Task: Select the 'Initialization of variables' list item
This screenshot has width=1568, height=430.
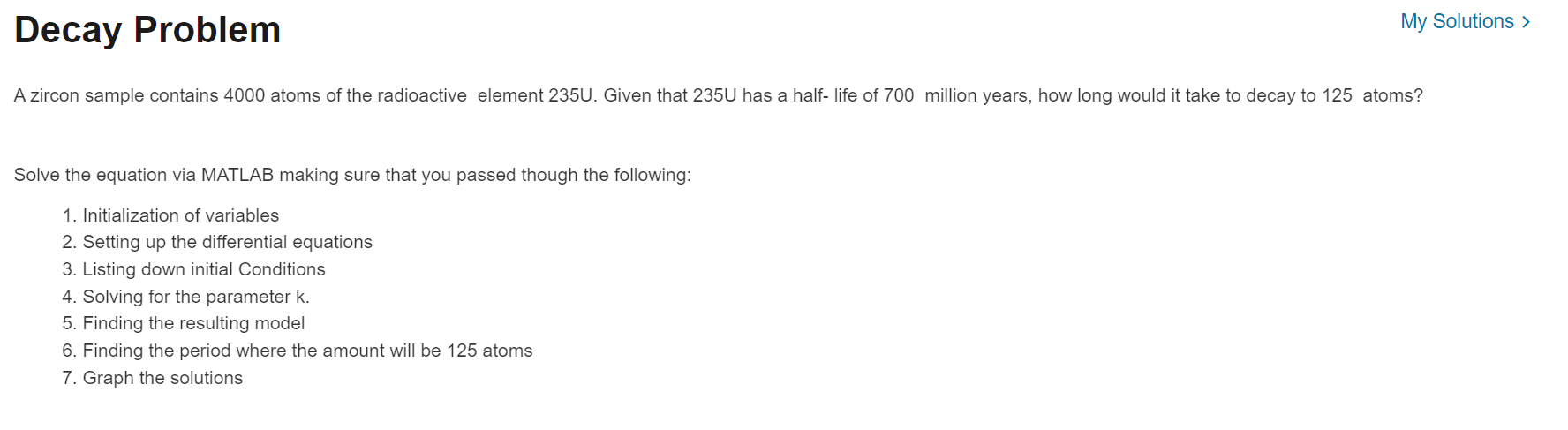Action: click(180, 215)
